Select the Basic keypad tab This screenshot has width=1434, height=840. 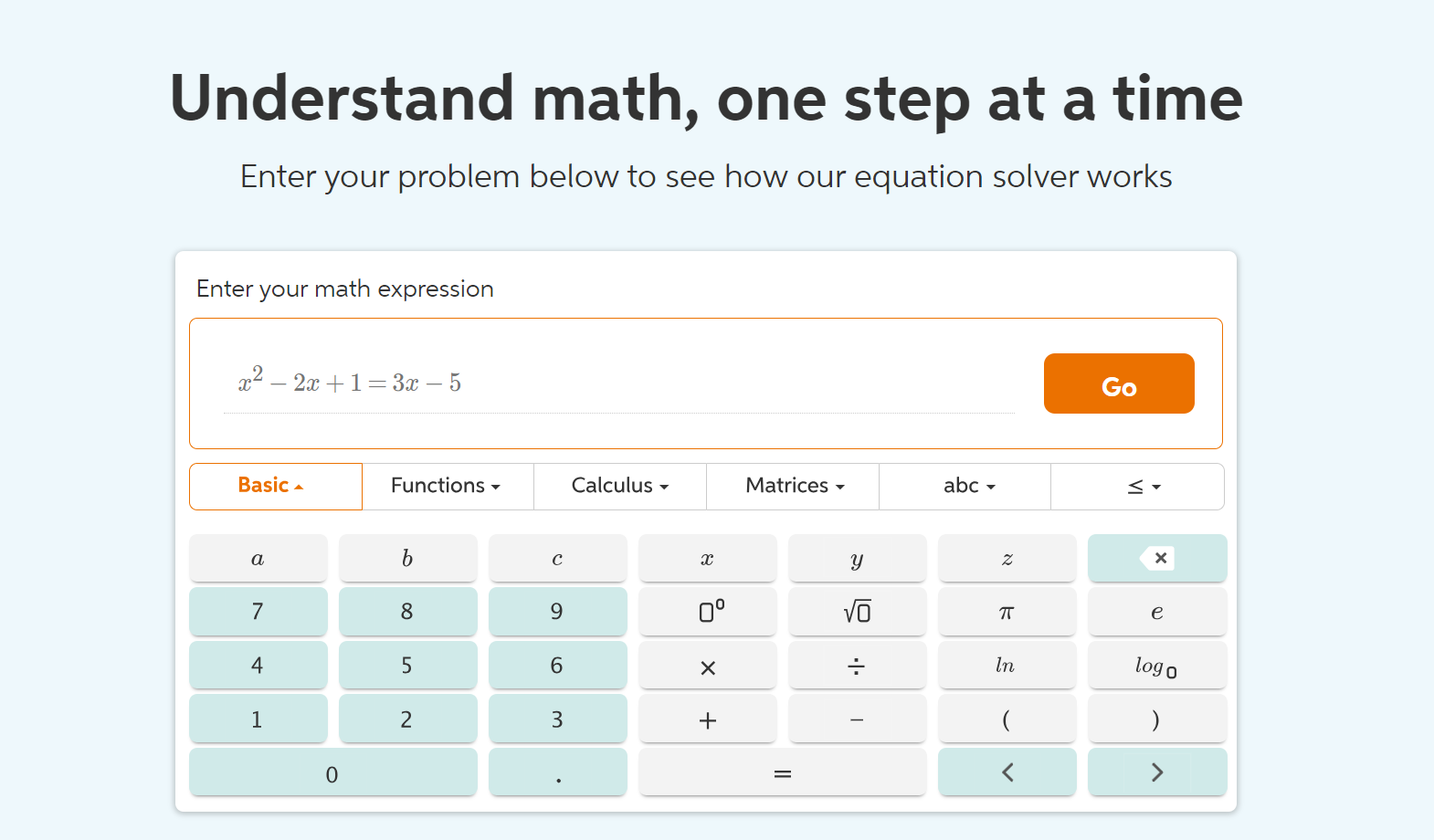pos(275,486)
